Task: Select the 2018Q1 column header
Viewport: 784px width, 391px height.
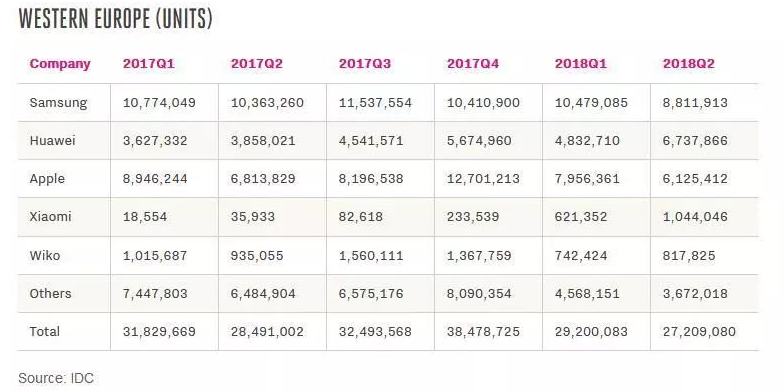Action: click(581, 64)
